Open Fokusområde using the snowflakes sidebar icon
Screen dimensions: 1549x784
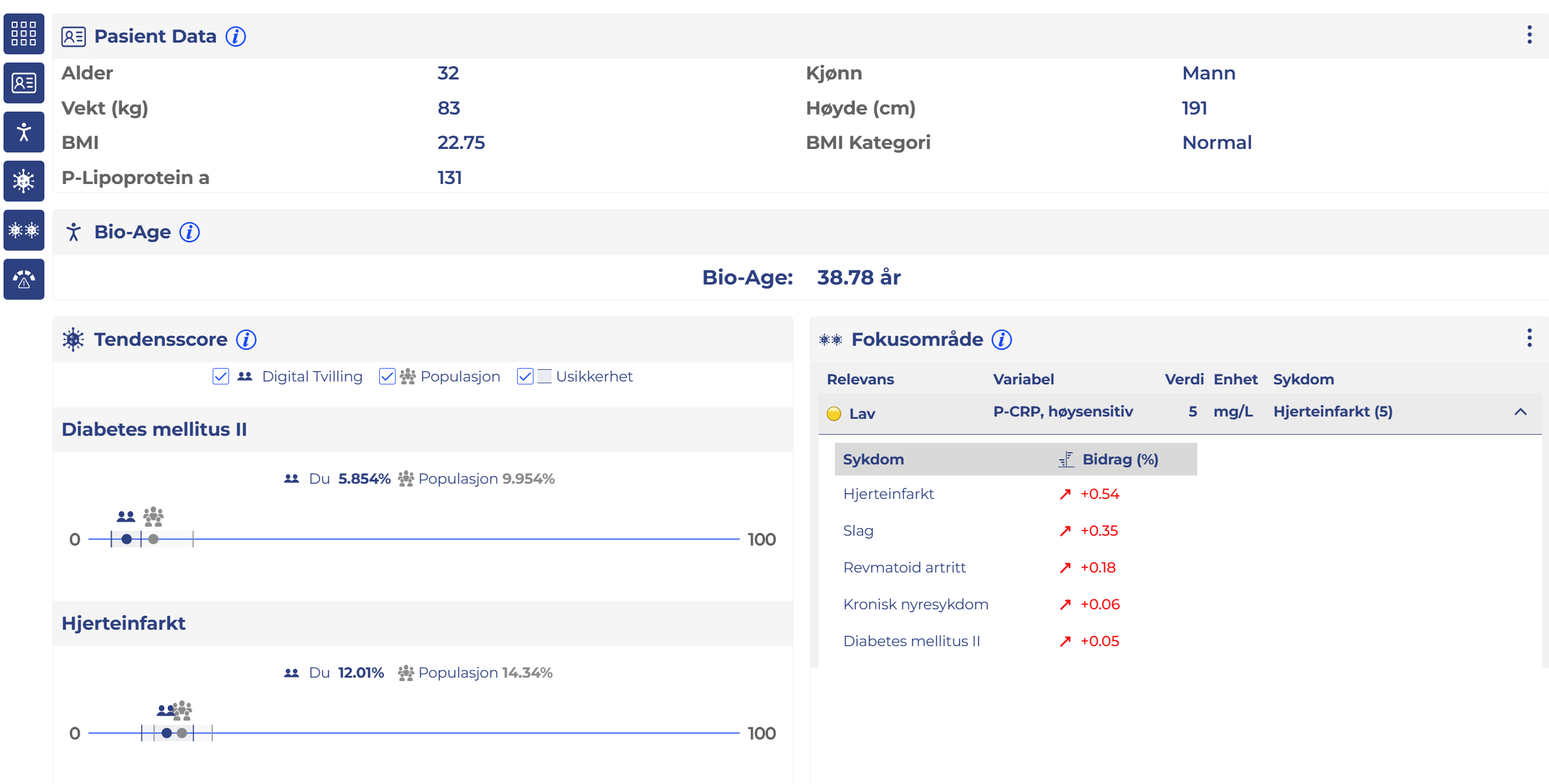(23, 230)
